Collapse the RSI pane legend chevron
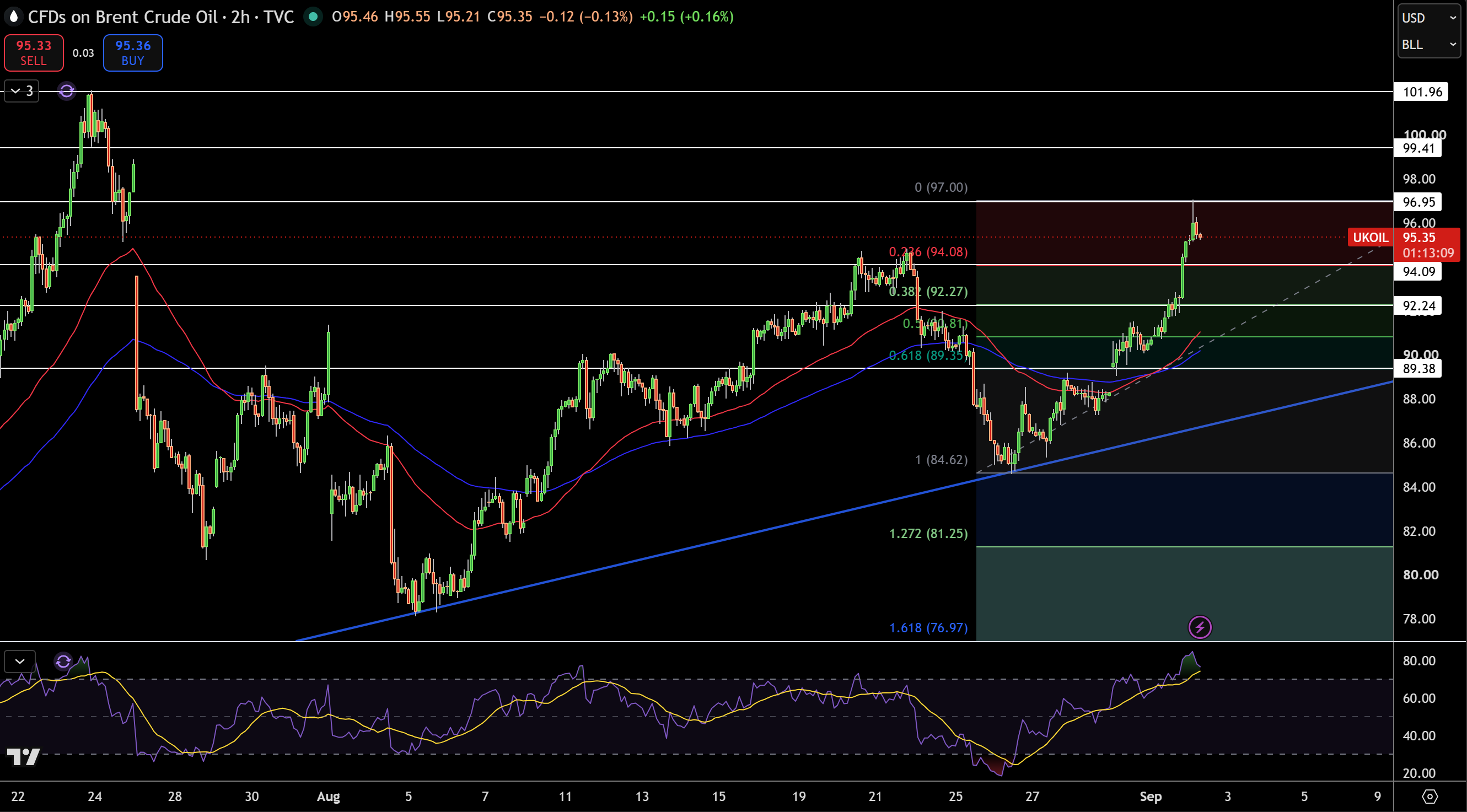Viewport: 1467px width, 812px height. tap(20, 662)
